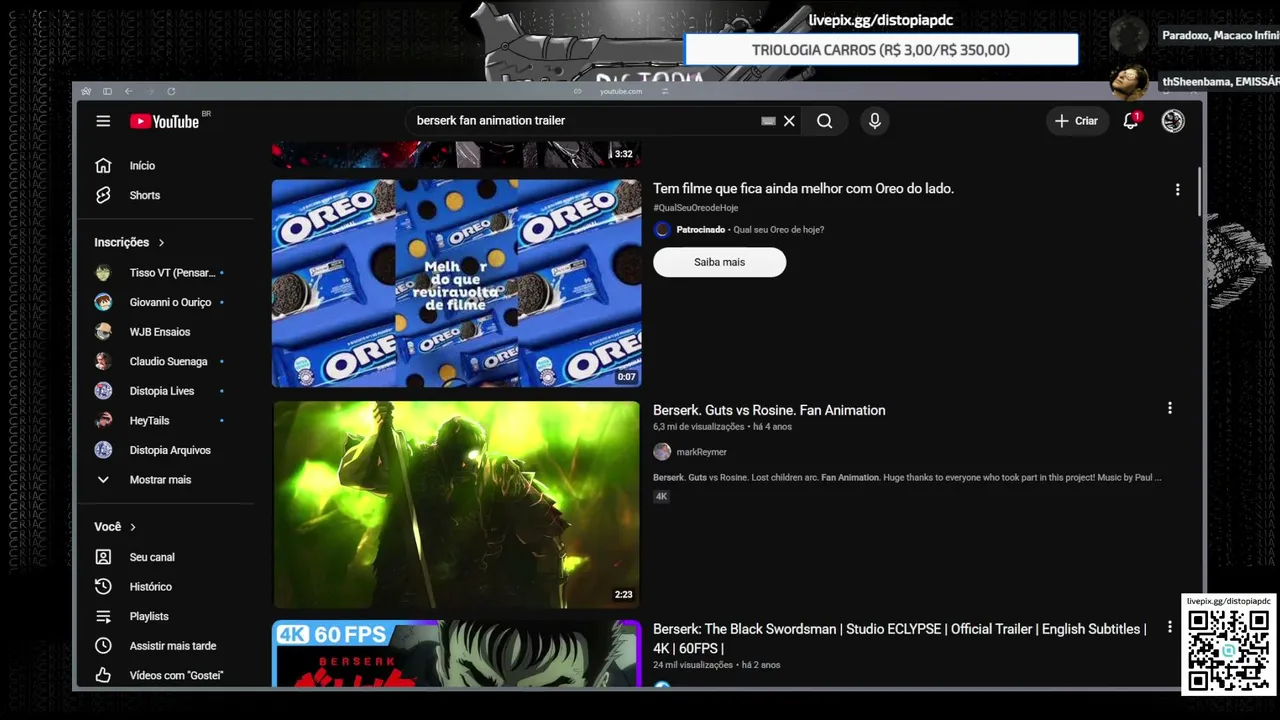1280x720 pixels.
Task: Click Distopia Lives channel avatar
Action: (103, 391)
